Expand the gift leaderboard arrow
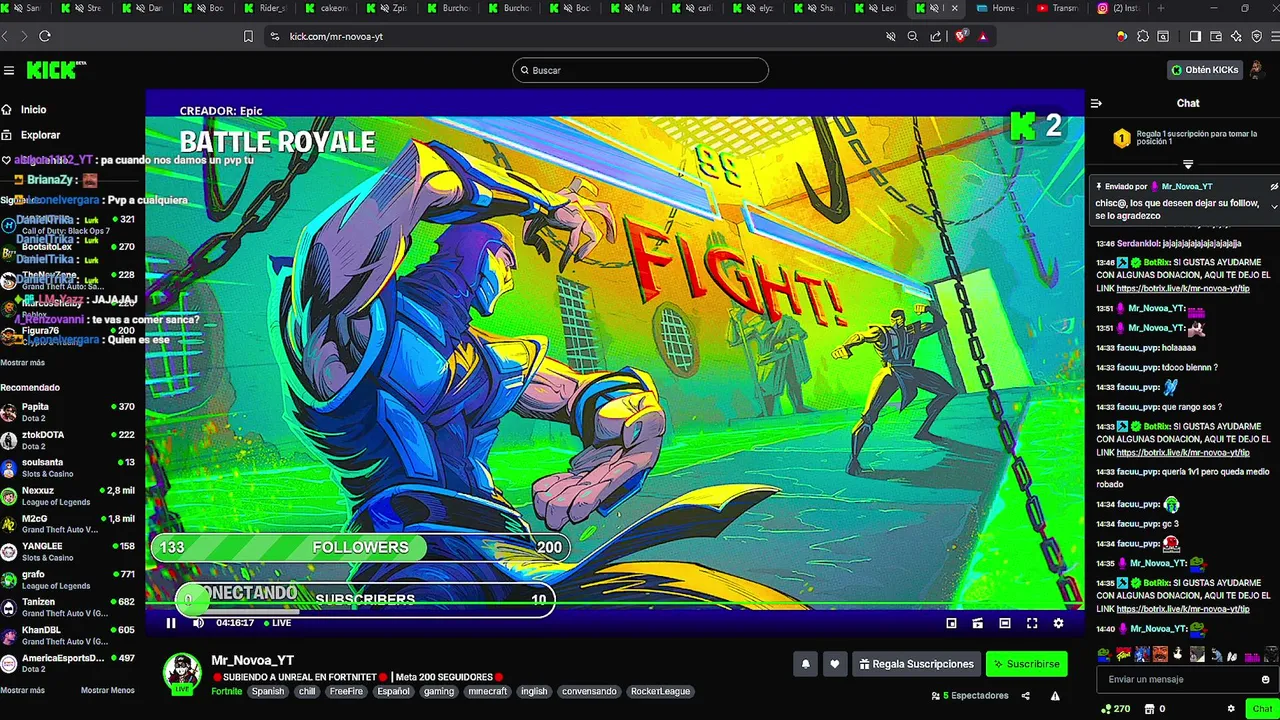This screenshot has width=1280, height=720. [1188, 164]
